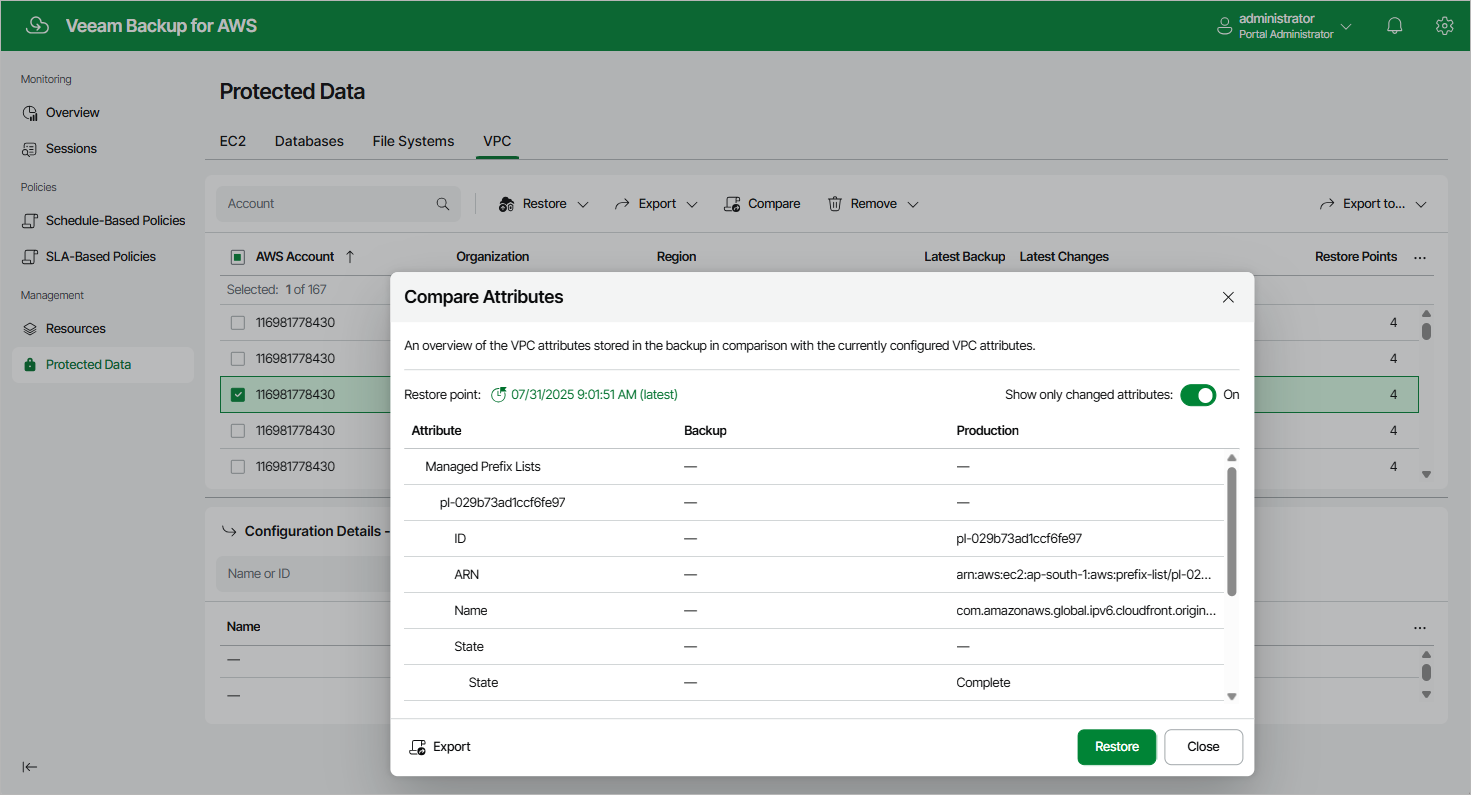The image size is (1471, 795).
Task: Click the Latest Backup column header
Action: coord(964,257)
